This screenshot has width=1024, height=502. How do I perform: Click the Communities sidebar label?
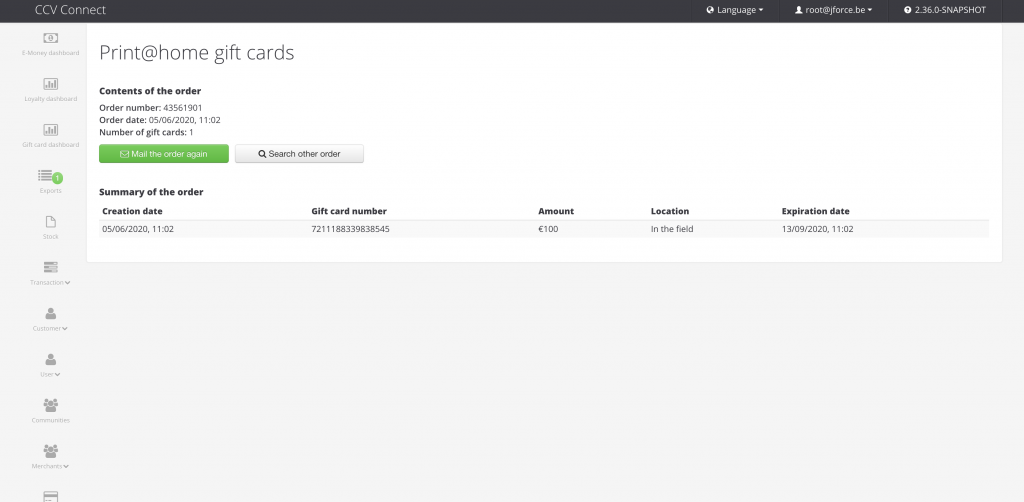coord(50,420)
